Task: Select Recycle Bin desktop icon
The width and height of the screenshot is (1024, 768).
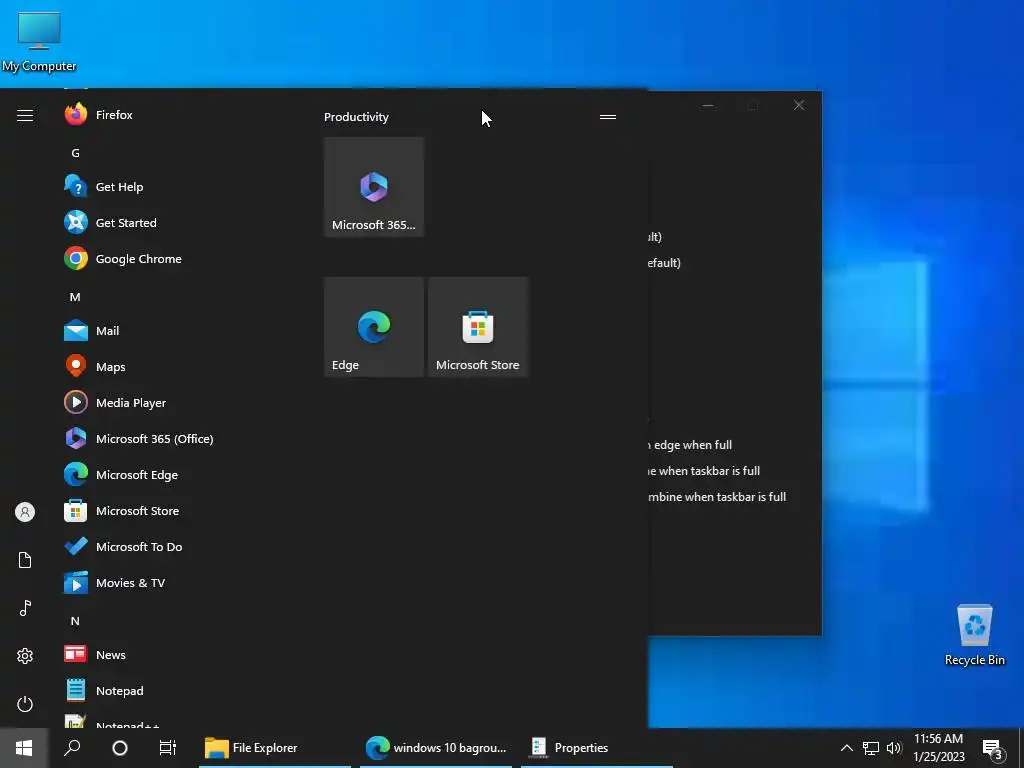Action: [974, 635]
